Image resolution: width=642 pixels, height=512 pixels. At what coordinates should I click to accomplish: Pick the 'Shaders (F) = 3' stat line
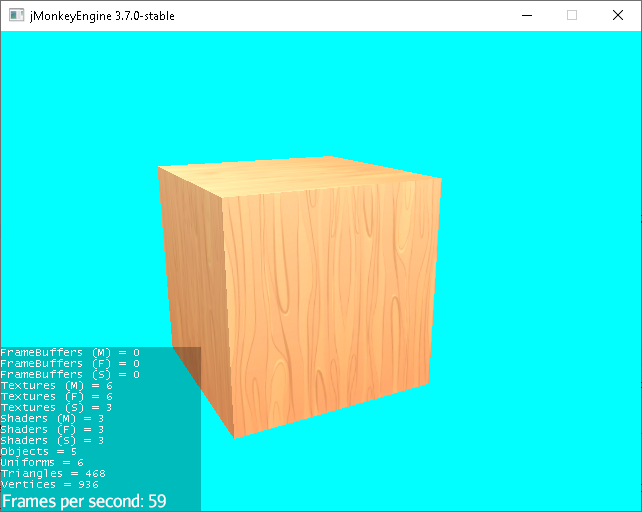coord(52,430)
